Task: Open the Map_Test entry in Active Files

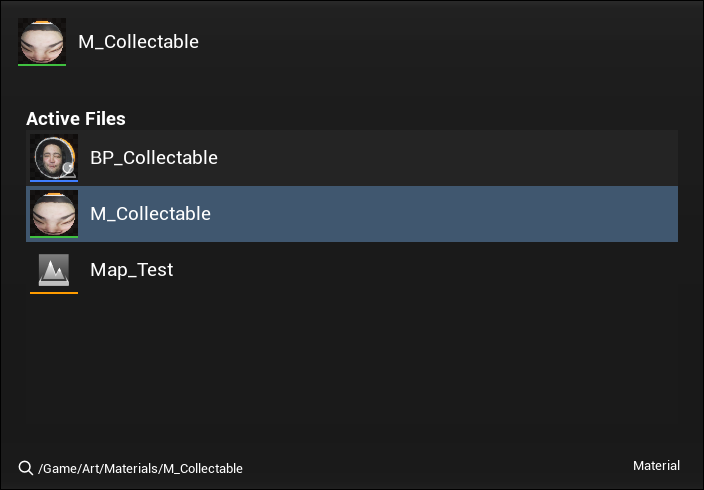Action: click(131, 270)
